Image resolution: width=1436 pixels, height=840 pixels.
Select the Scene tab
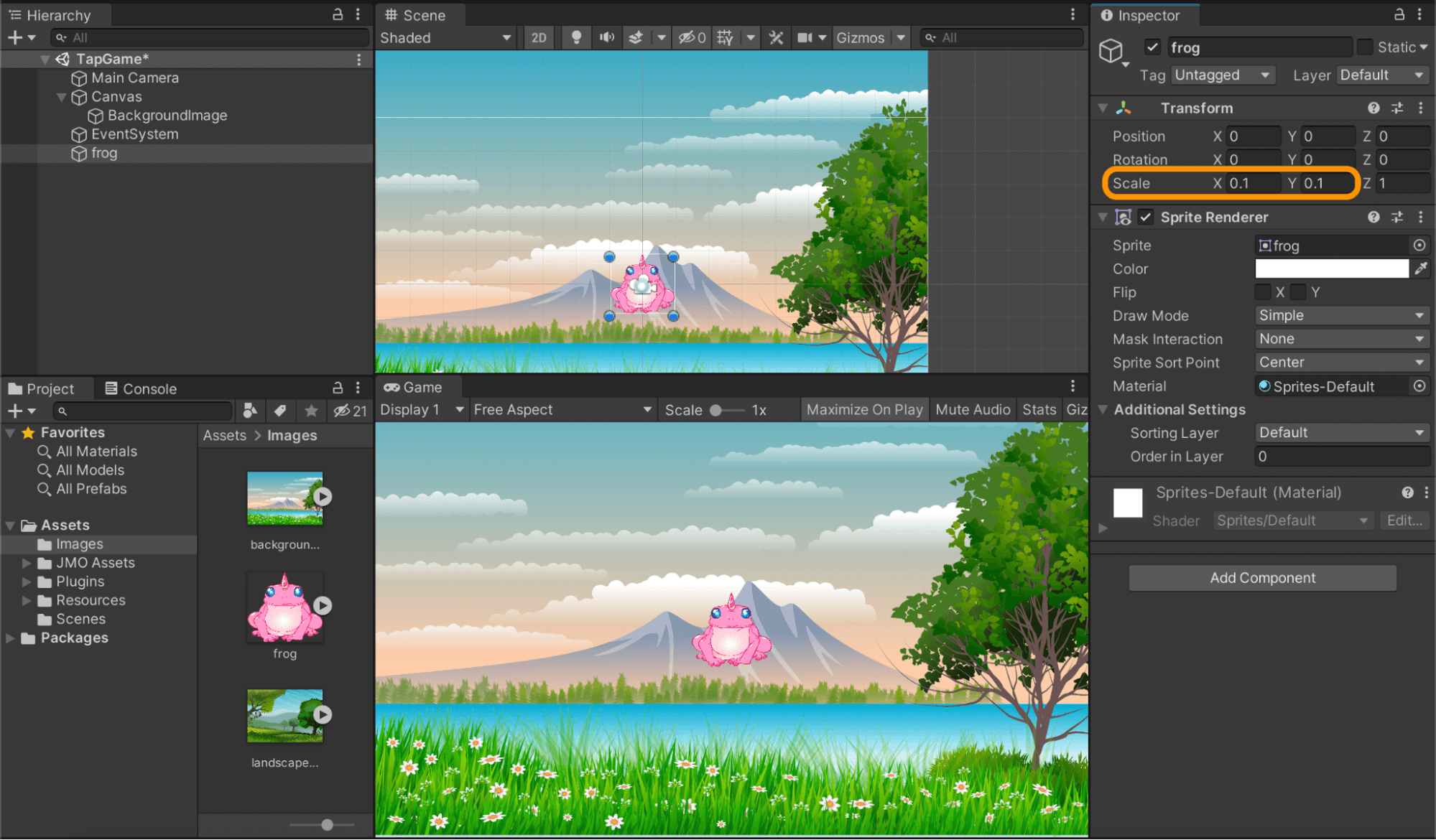[420, 14]
